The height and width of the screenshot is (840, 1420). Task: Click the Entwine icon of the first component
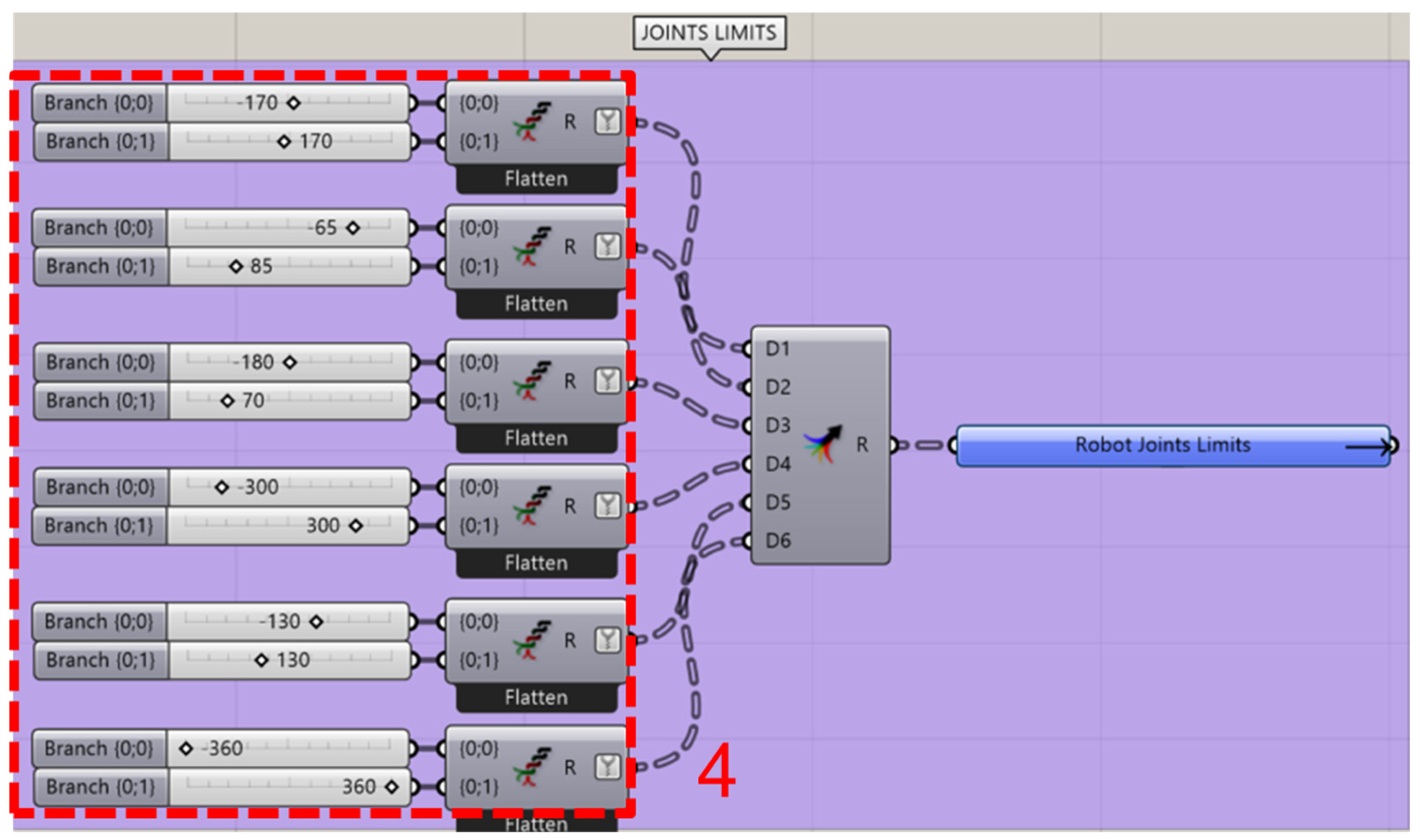click(x=531, y=122)
